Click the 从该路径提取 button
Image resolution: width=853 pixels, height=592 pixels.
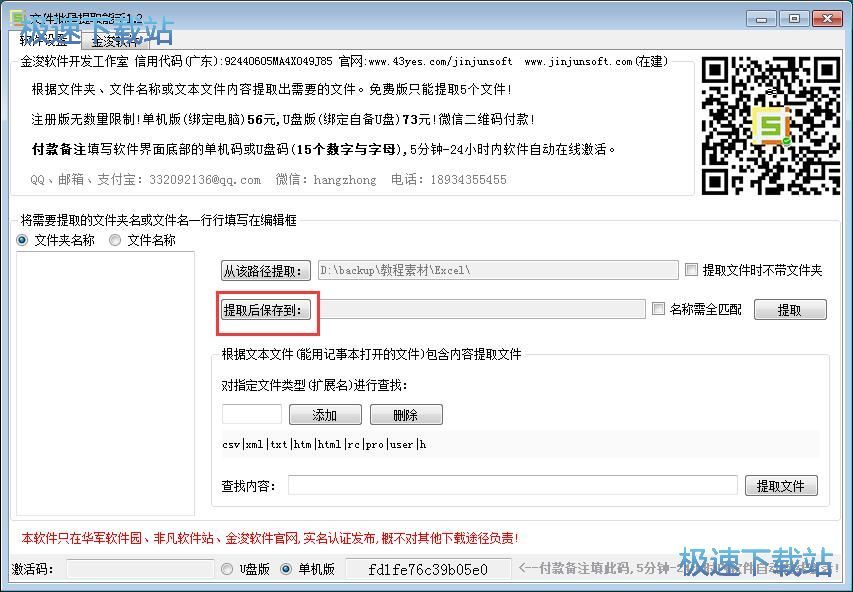(x=265, y=270)
